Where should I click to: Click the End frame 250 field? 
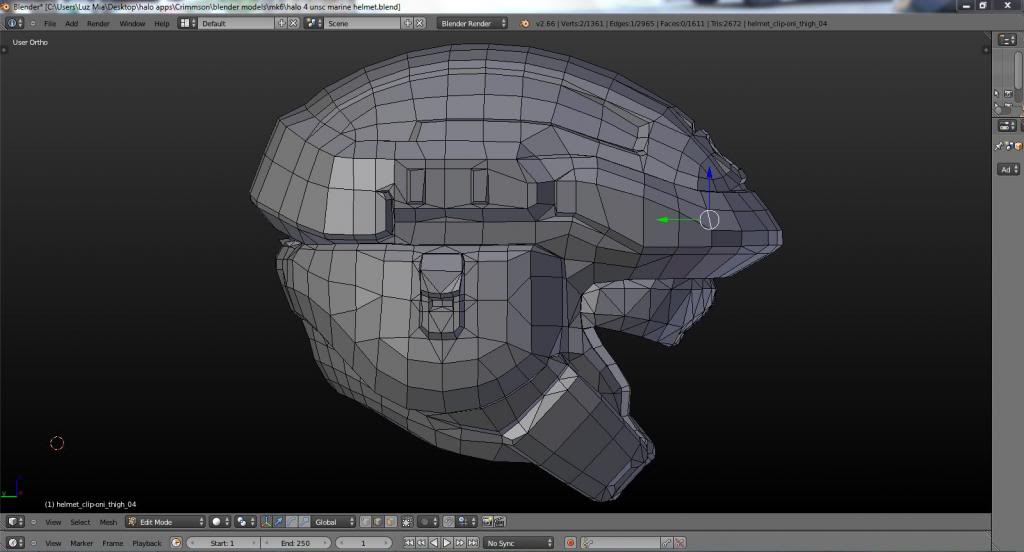tap(297, 543)
